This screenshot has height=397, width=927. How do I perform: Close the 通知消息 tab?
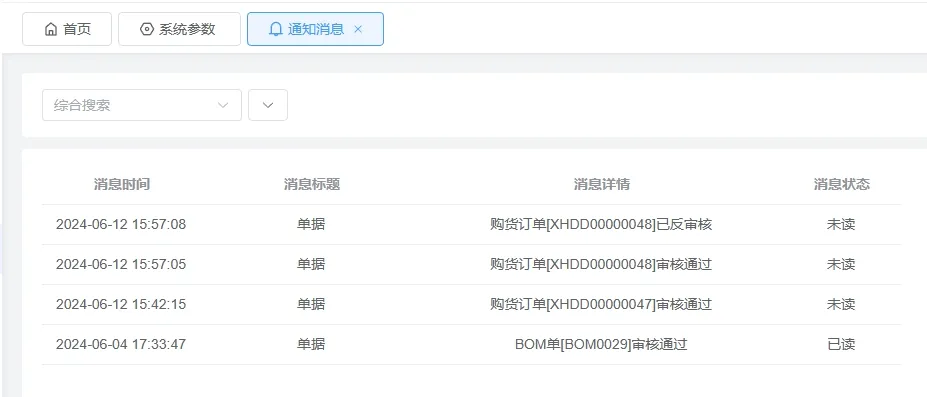click(358, 29)
